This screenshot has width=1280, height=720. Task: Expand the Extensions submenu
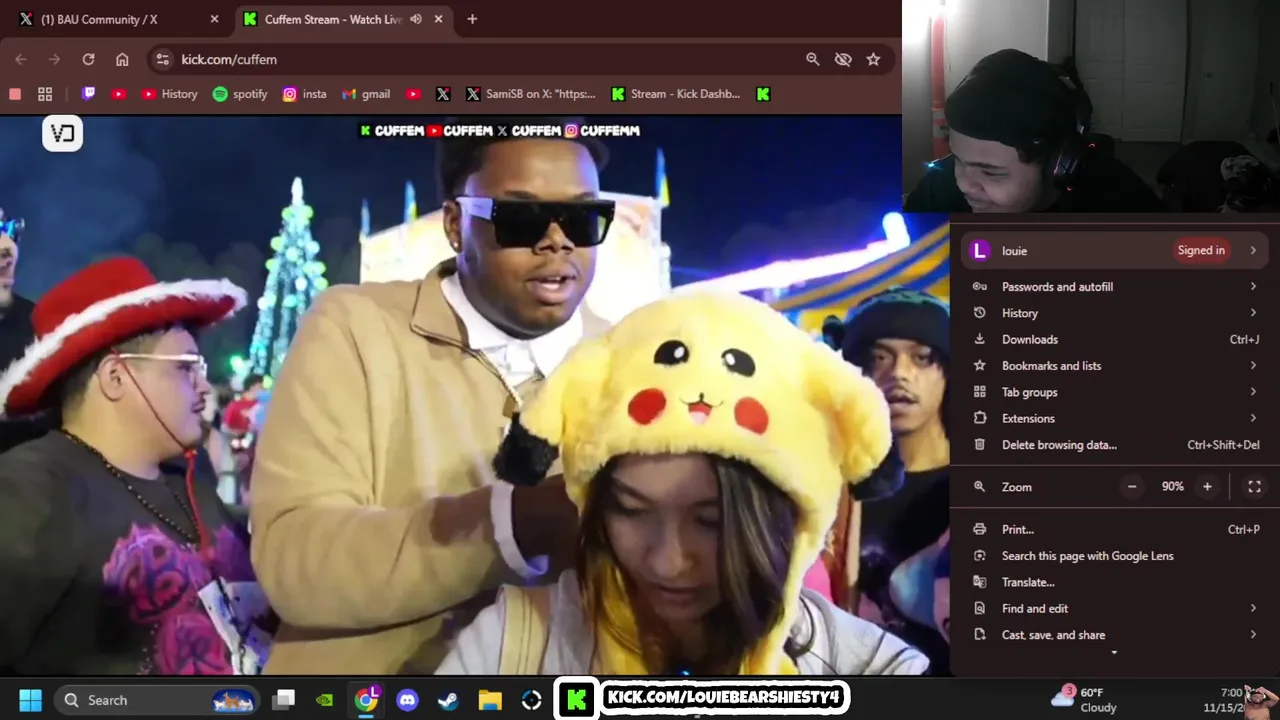coord(1114,418)
